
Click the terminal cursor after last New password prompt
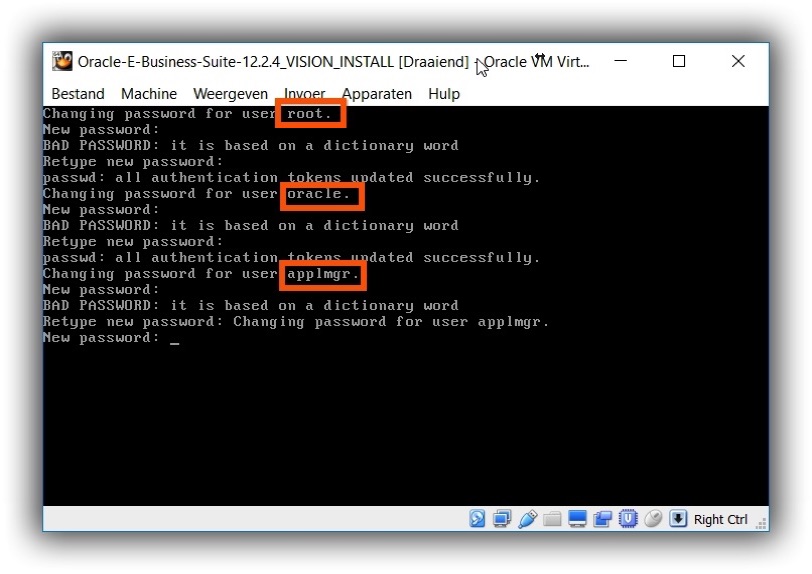(175, 342)
